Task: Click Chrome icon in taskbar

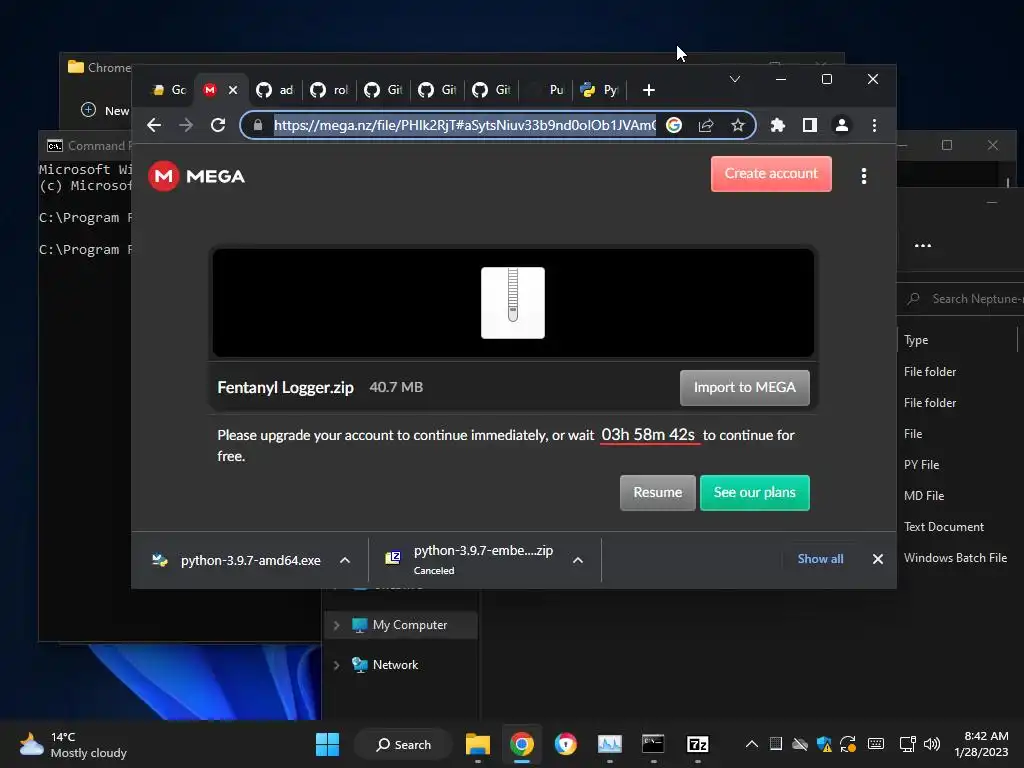Action: coord(522,744)
